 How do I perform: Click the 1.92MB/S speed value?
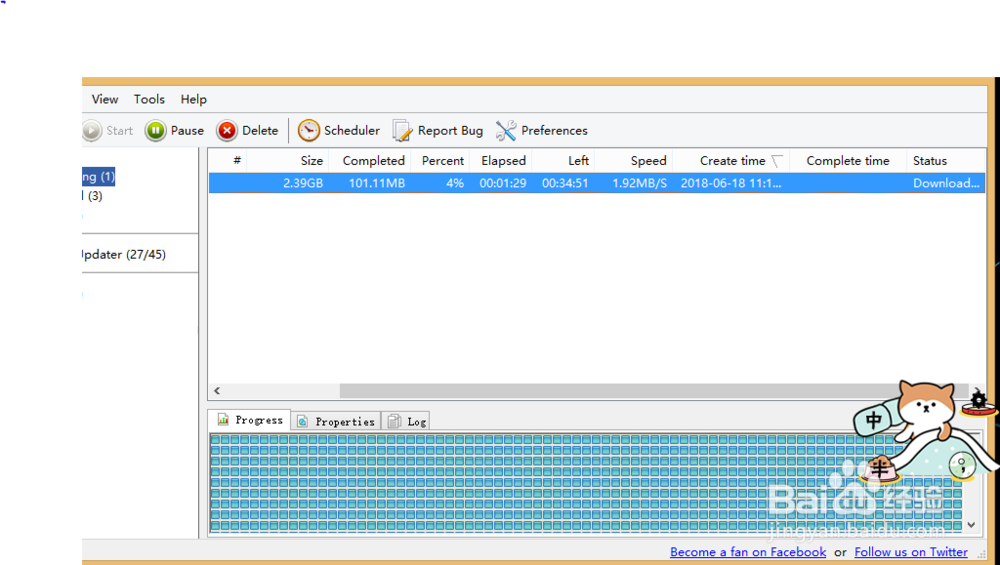pos(640,184)
